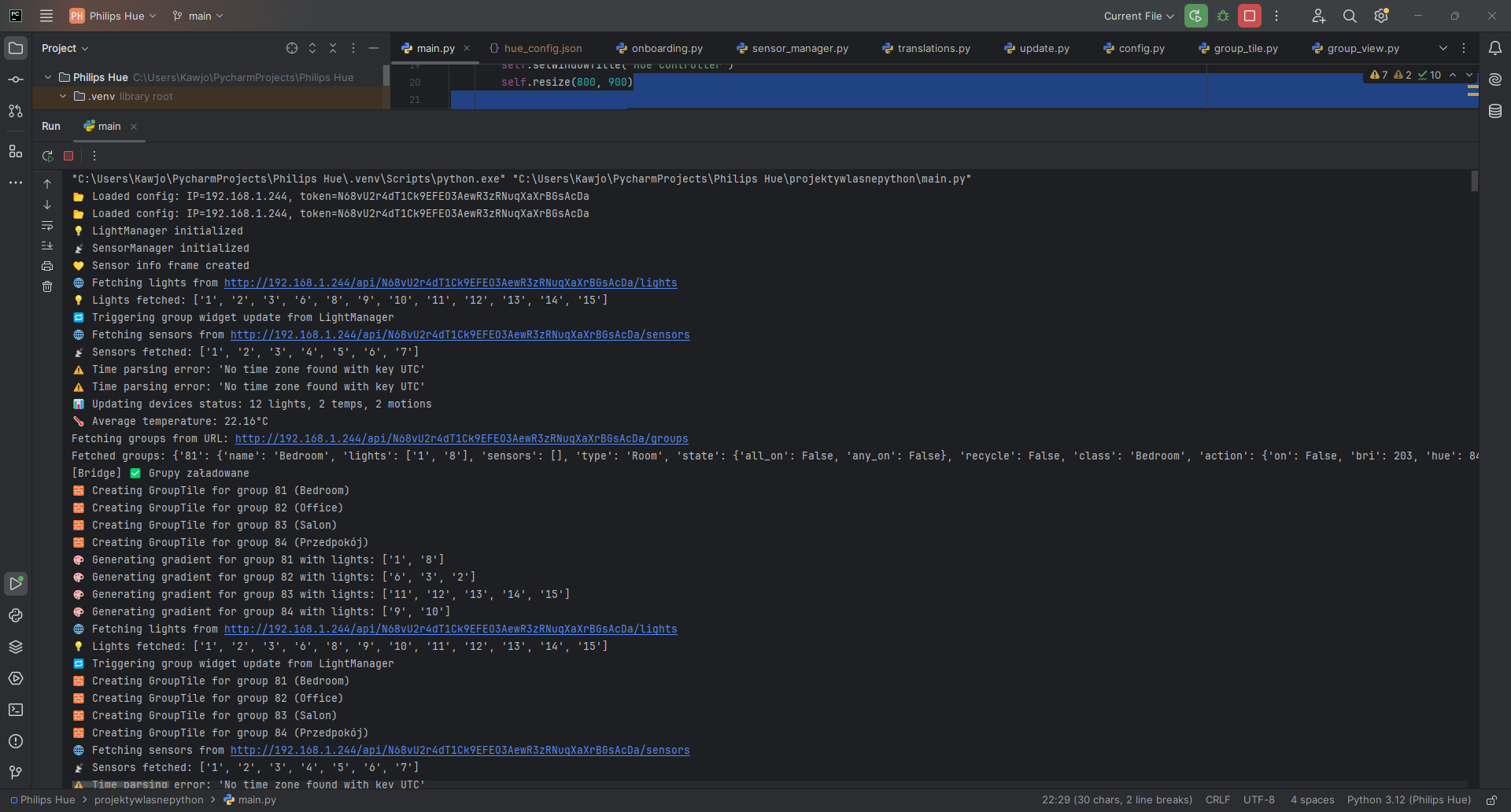
Task: Hide the Project panel
Action: click(x=374, y=48)
